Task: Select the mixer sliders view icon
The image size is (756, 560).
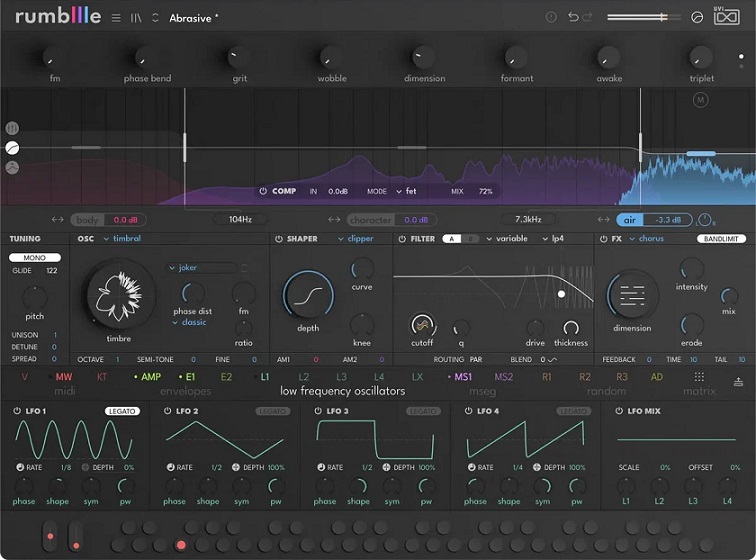Action: click(13, 128)
